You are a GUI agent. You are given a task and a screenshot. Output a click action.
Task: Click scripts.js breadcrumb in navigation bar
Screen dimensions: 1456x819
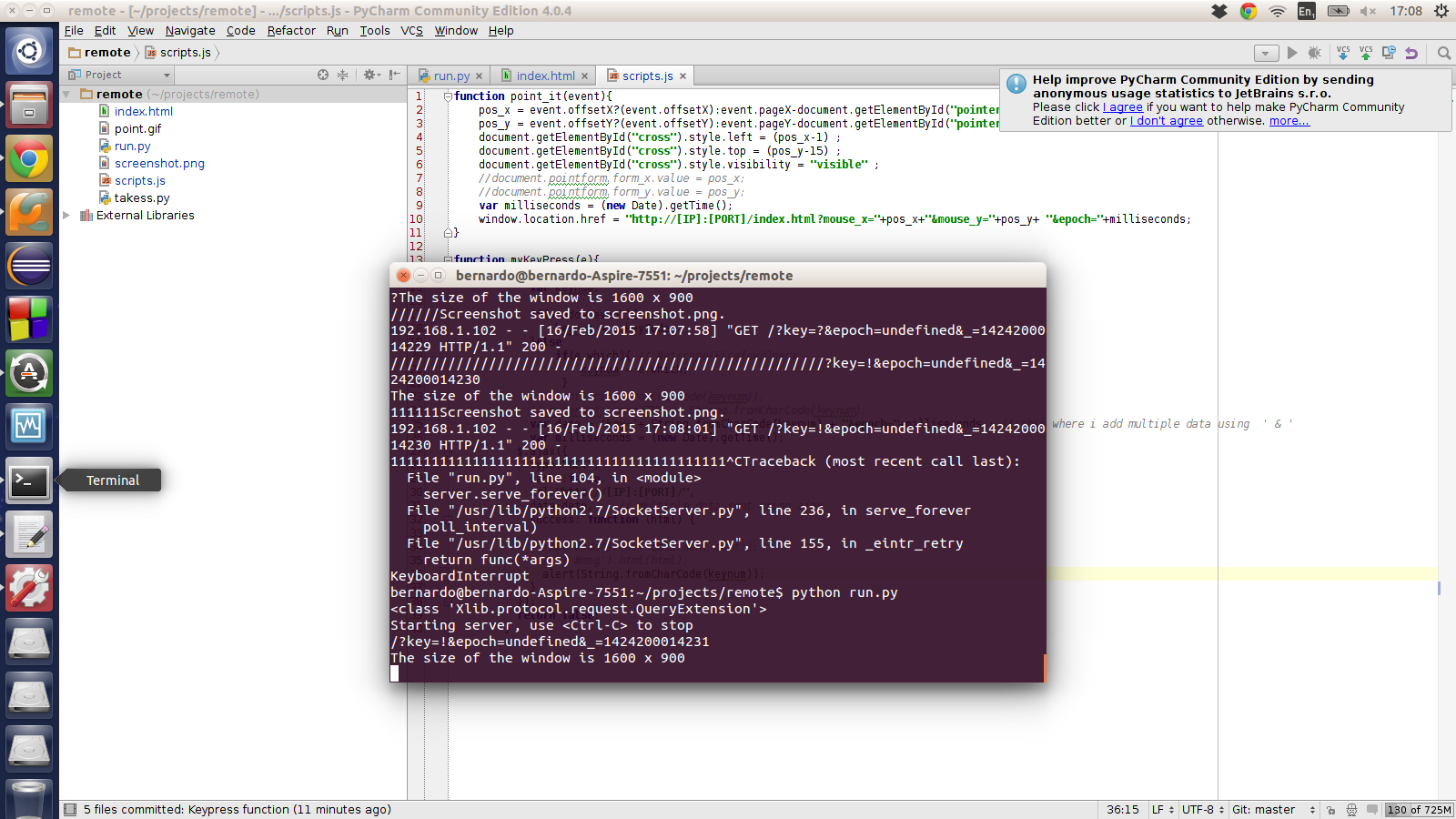(177, 52)
